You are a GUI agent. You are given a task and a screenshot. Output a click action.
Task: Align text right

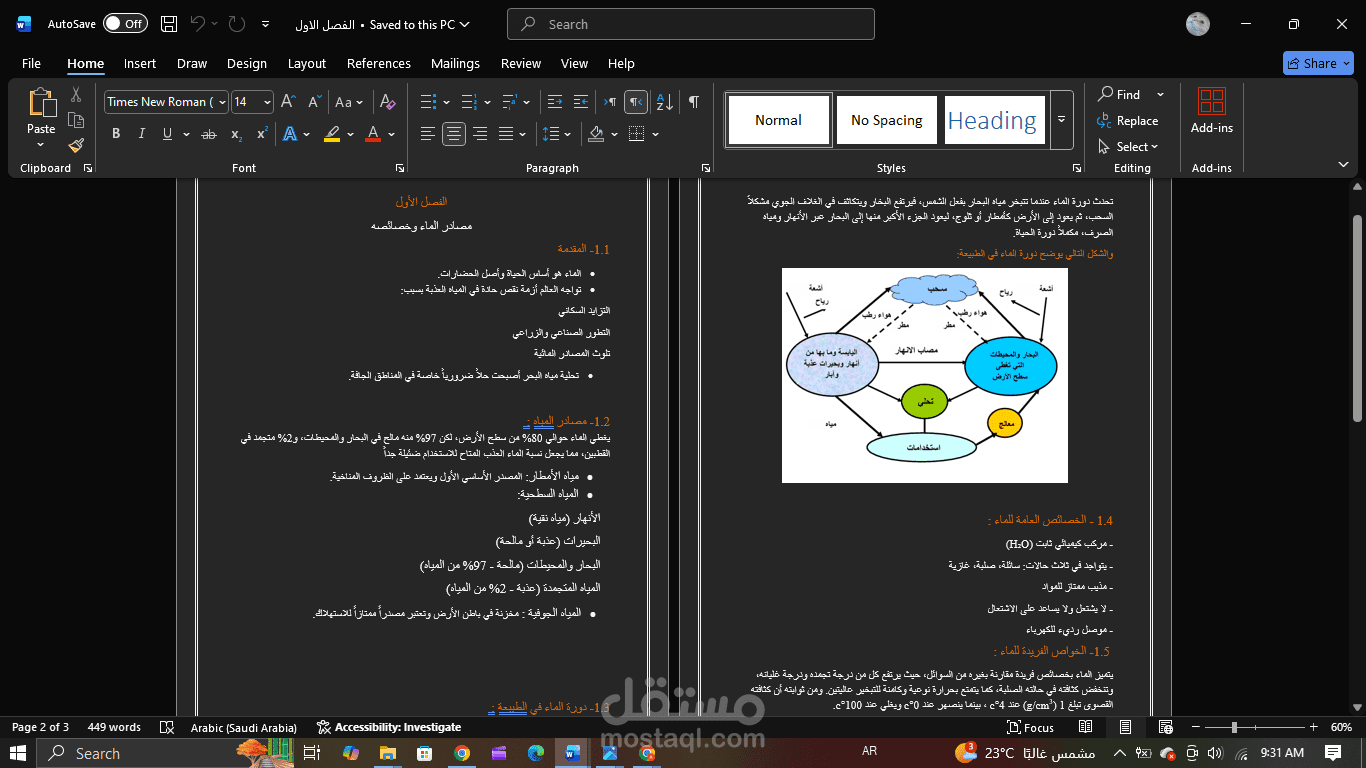click(x=480, y=134)
